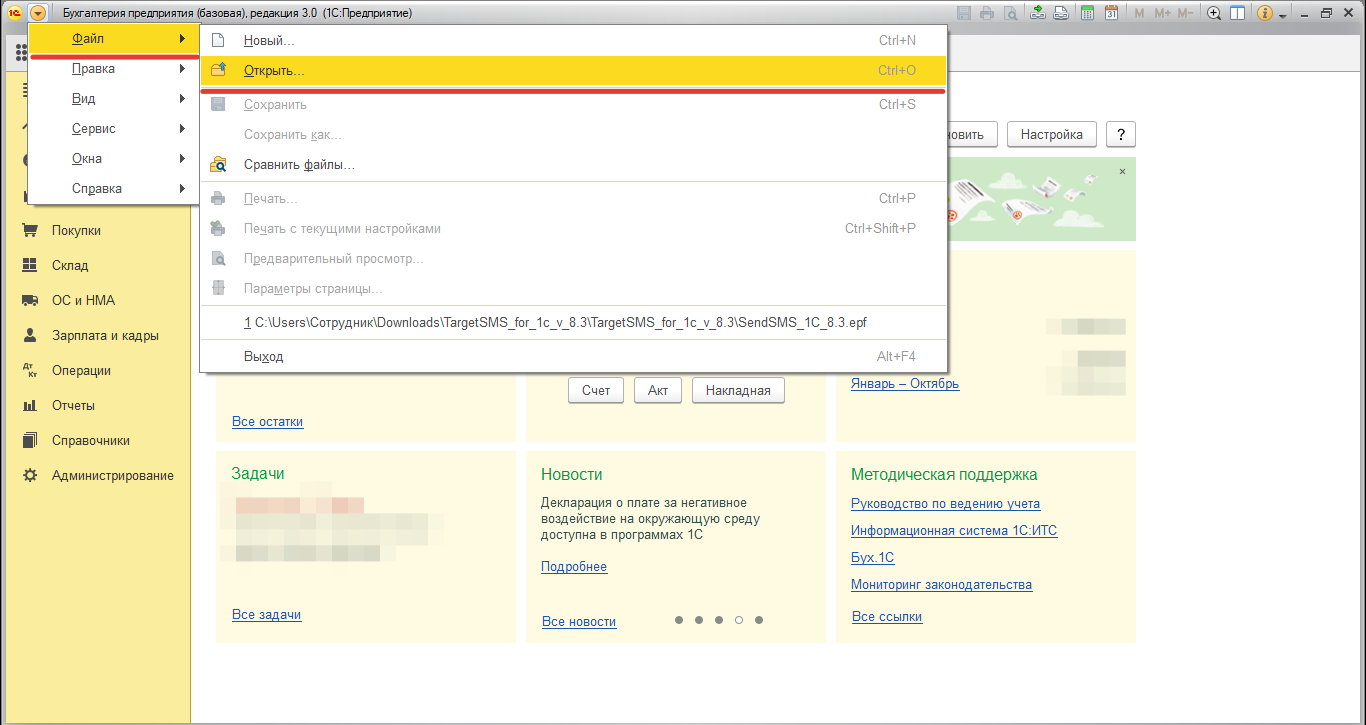The image size is (1366, 725).
Task: Open the calculator from the title toolbar
Action: tap(1086, 13)
